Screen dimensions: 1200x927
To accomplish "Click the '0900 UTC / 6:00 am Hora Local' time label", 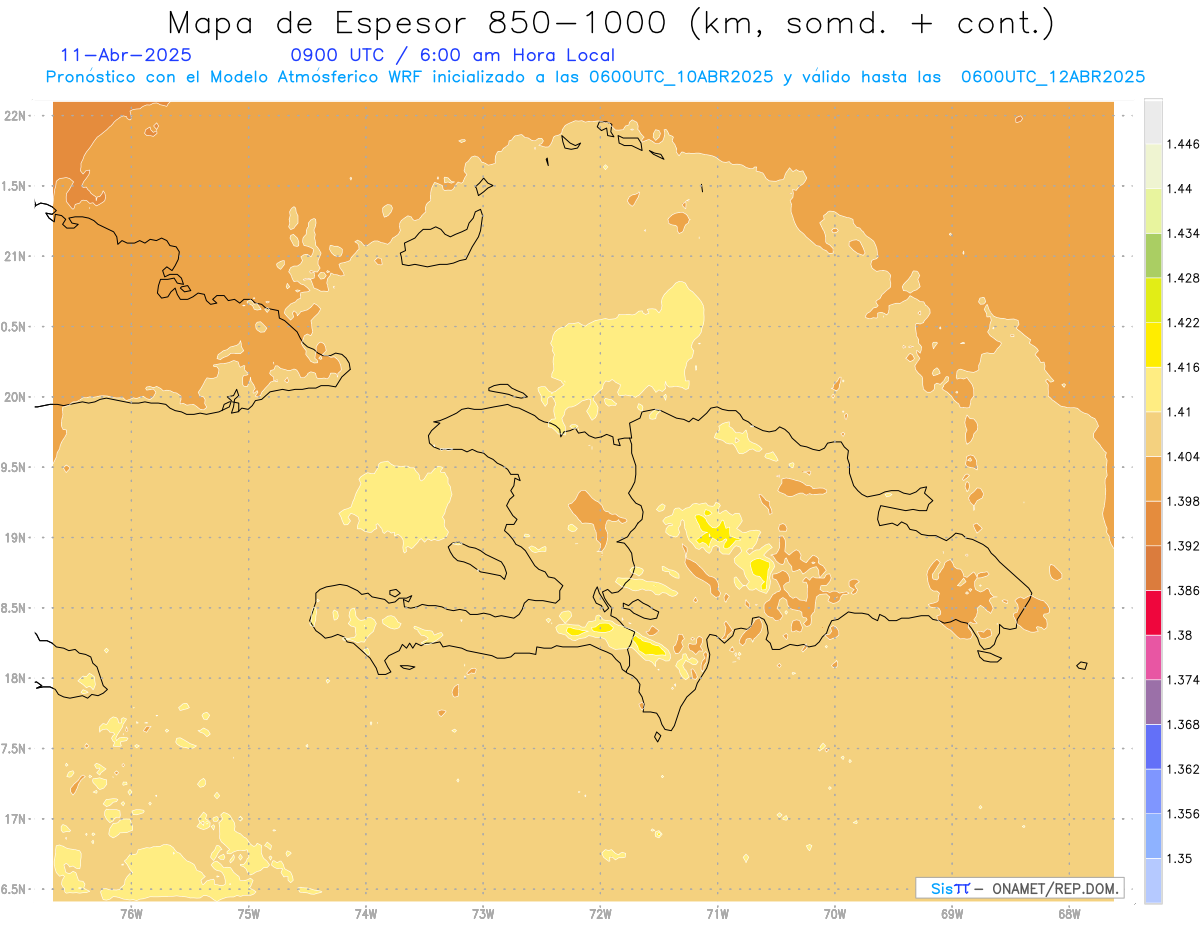I will tap(452, 55).
